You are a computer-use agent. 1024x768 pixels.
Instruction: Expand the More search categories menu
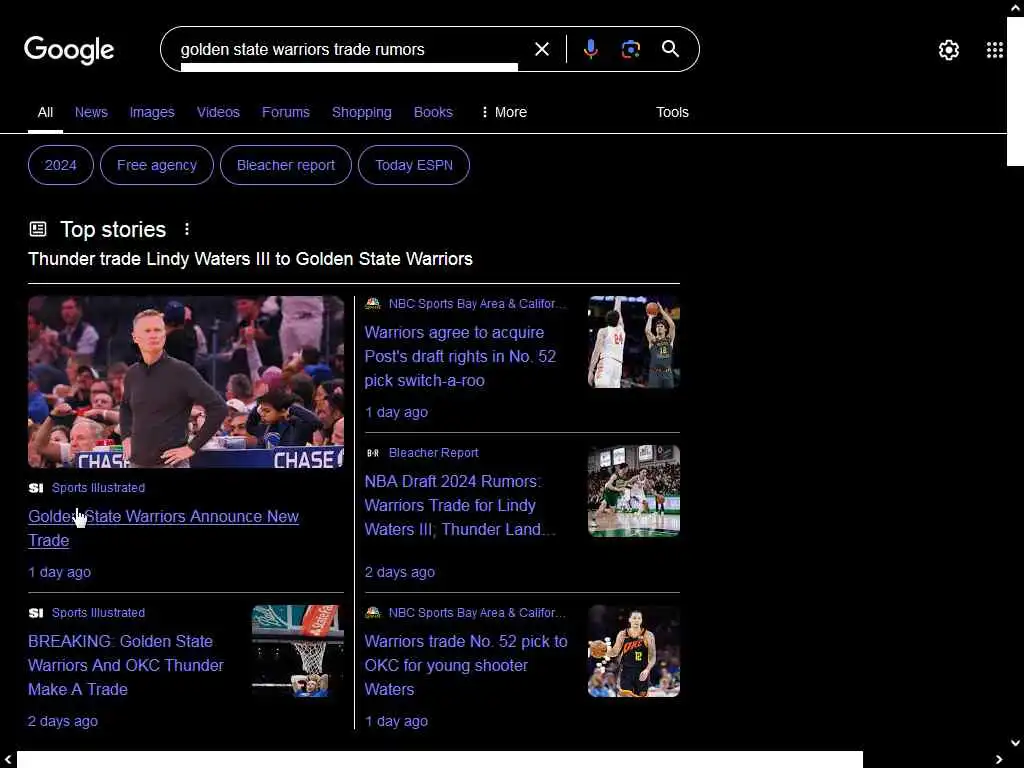click(504, 112)
